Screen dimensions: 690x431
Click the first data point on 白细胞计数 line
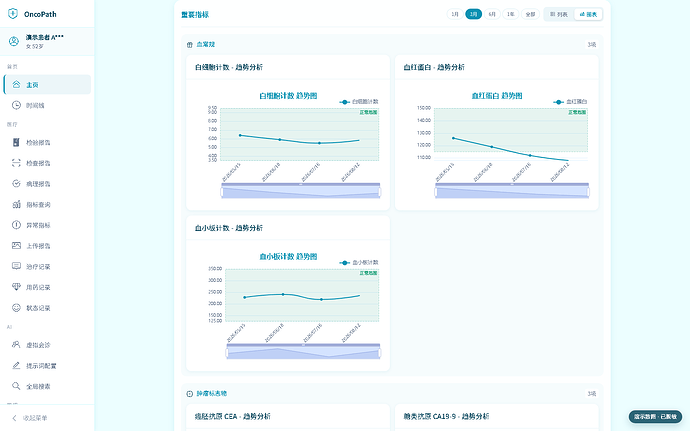tap(240, 135)
